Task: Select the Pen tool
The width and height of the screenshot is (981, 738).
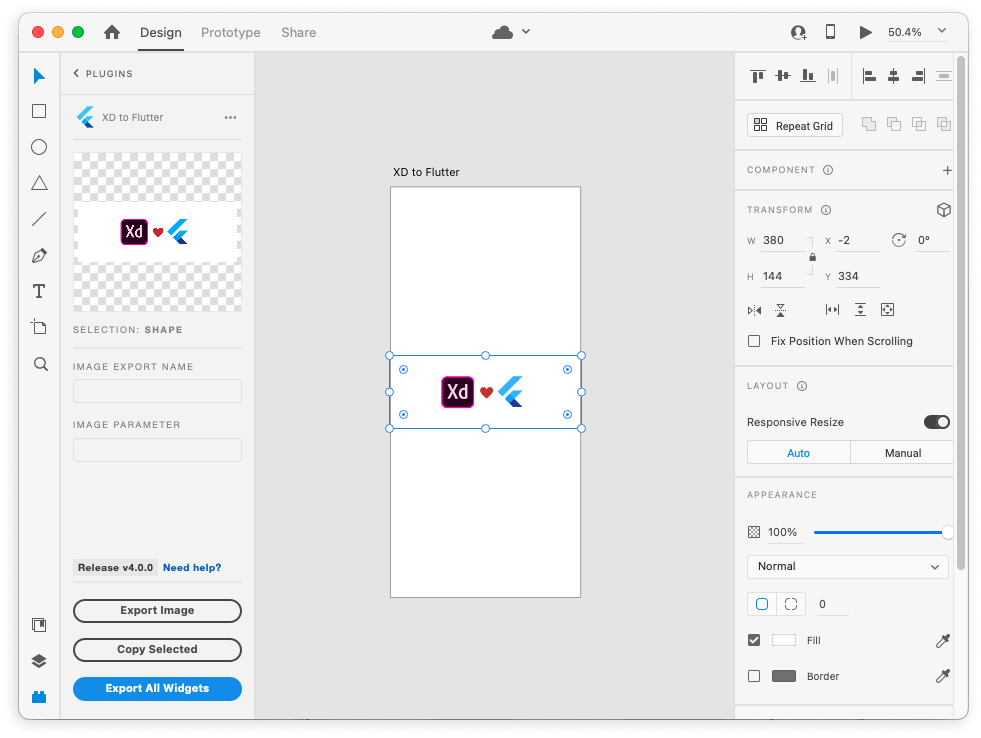Action: (39, 255)
